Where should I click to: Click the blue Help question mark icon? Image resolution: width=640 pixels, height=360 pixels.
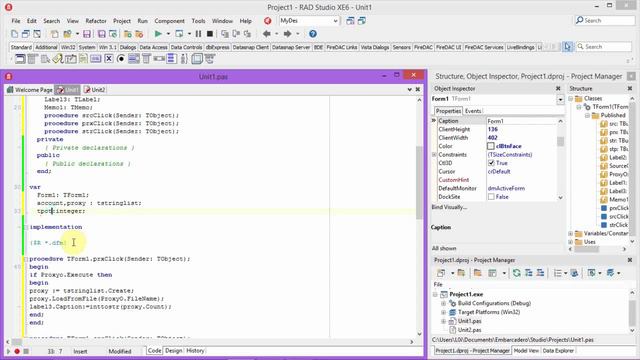pyautogui.click(x=313, y=34)
